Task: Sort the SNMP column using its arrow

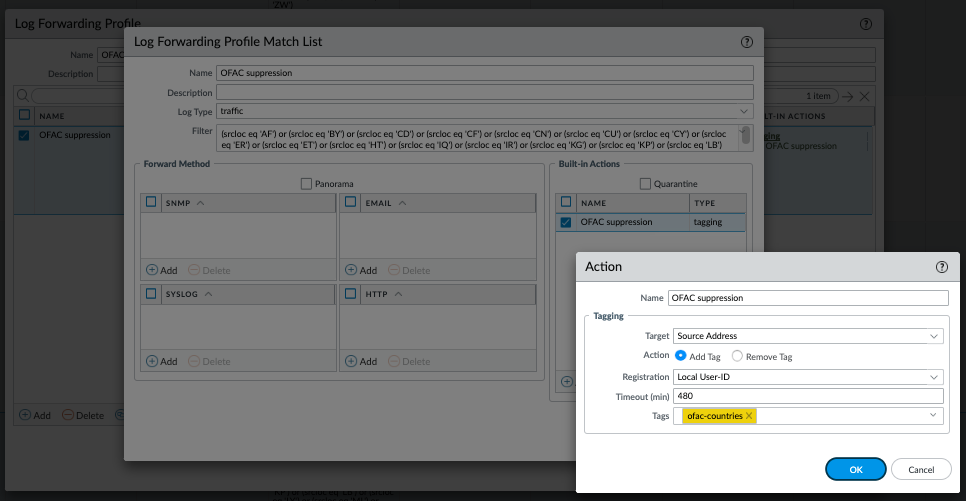Action: [x=200, y=203]
